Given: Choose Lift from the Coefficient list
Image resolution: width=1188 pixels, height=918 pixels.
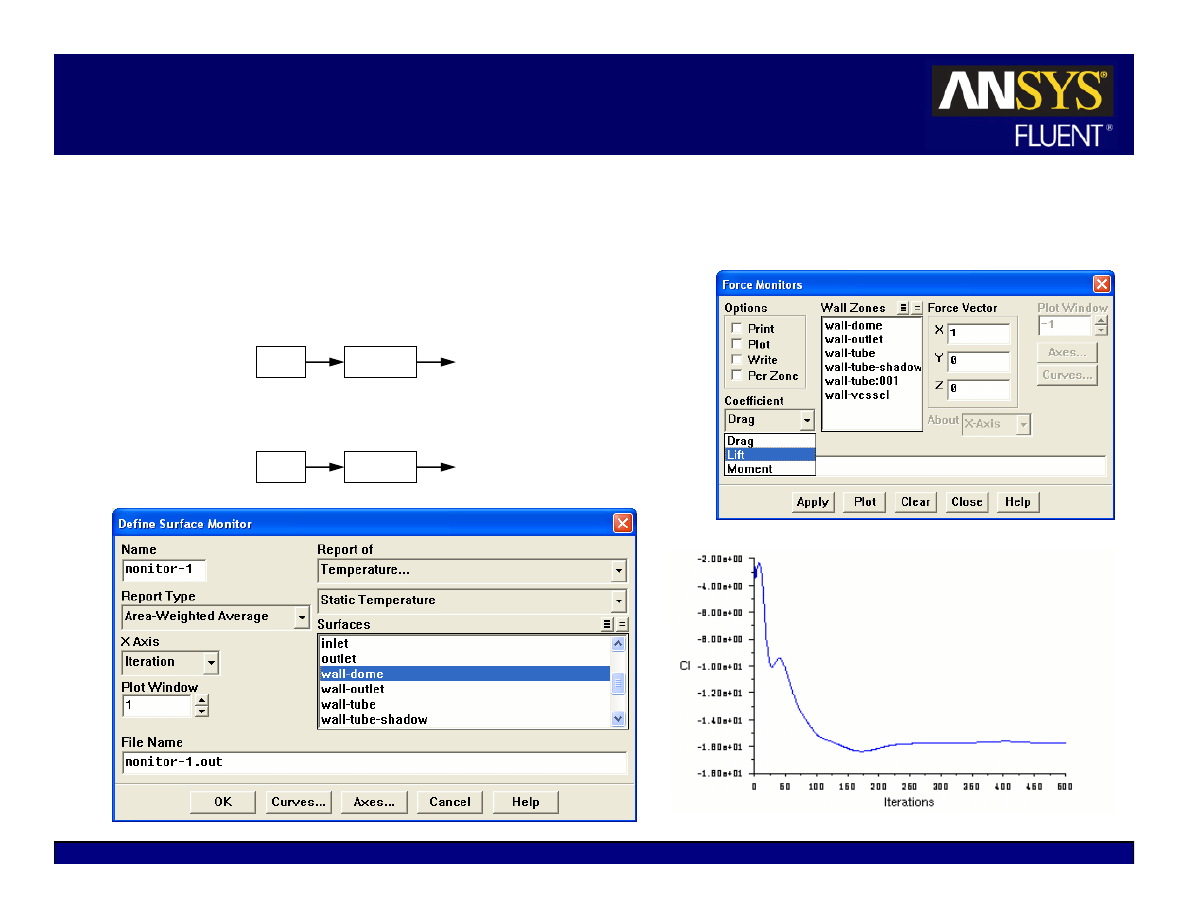Looking at the screenshot, I should click(769, 455).
